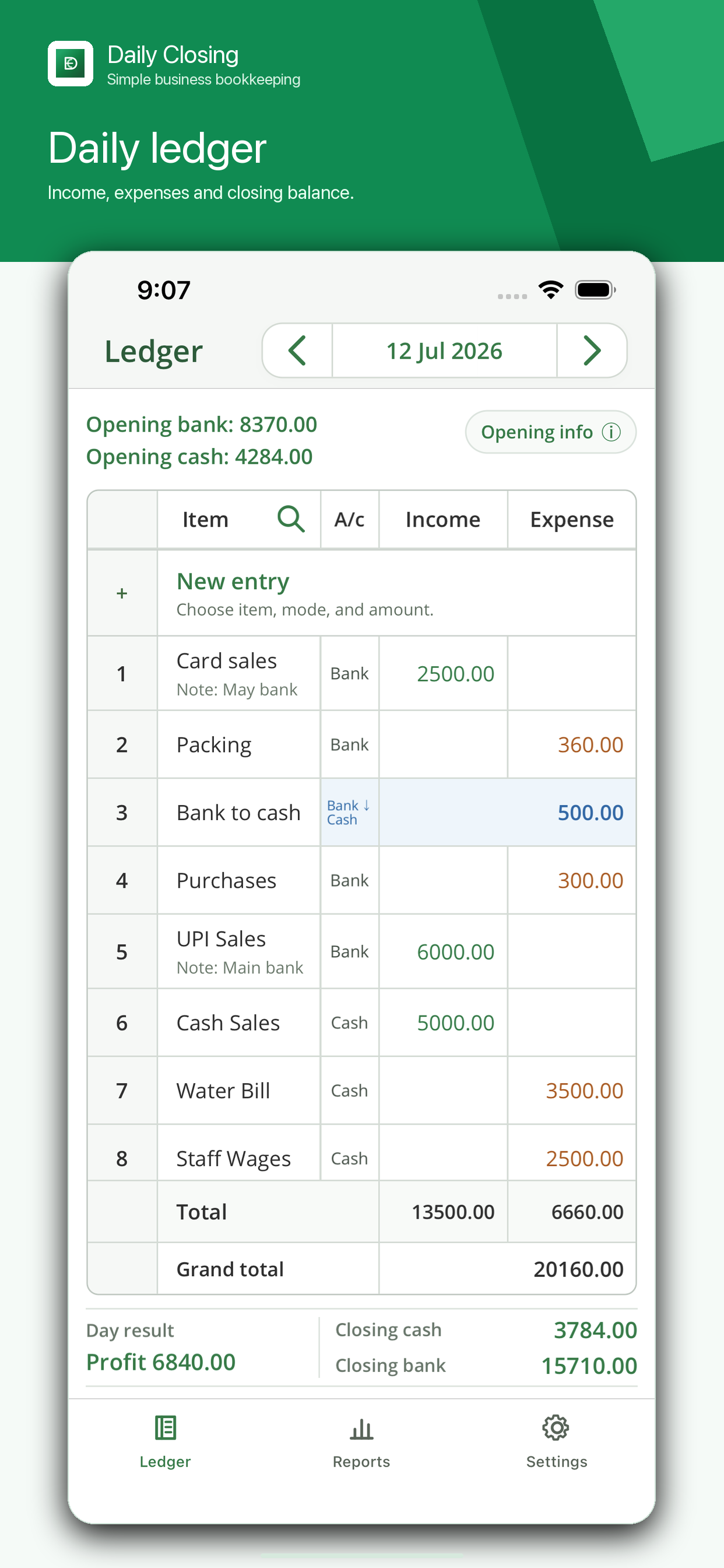Select the Card sales entry
This screenshot has height=1568, width=724.
(361, 673)
